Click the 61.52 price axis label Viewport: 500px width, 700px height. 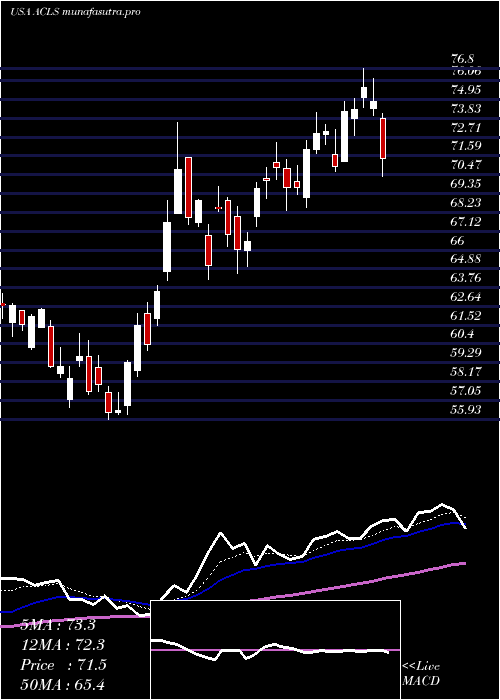pos(466,316)
